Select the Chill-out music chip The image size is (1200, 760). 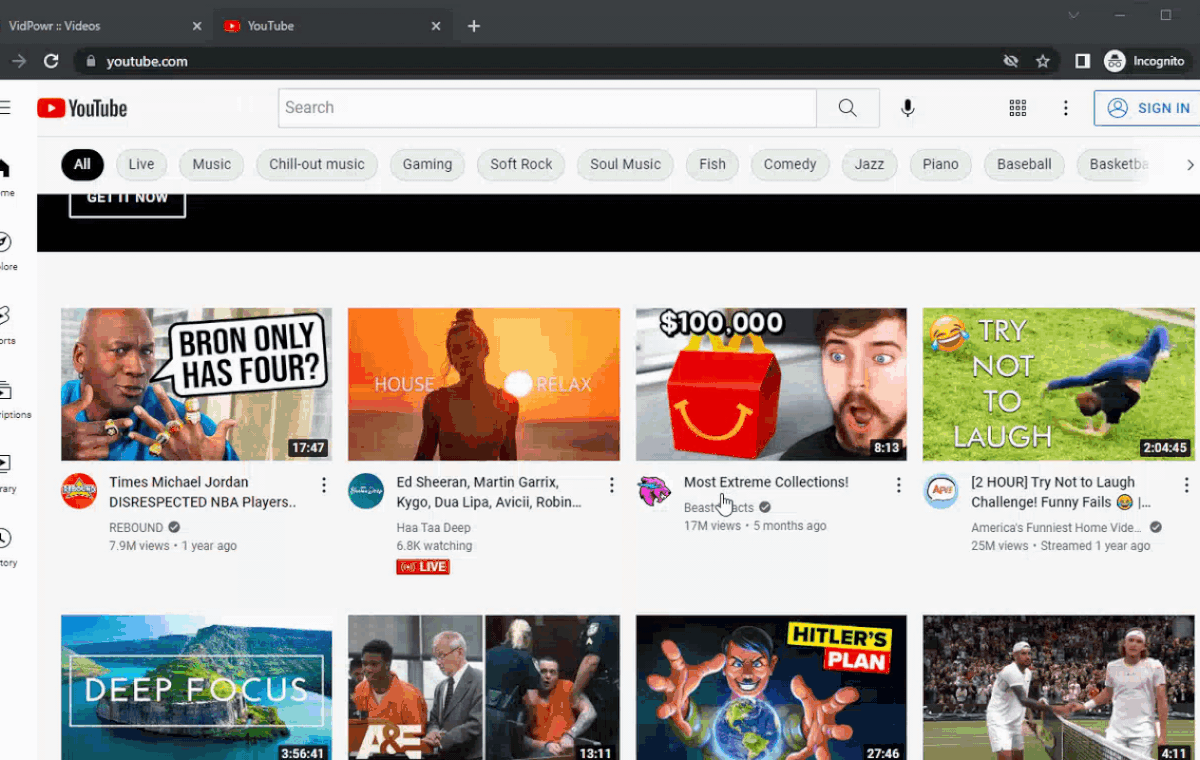coord(317,164)
